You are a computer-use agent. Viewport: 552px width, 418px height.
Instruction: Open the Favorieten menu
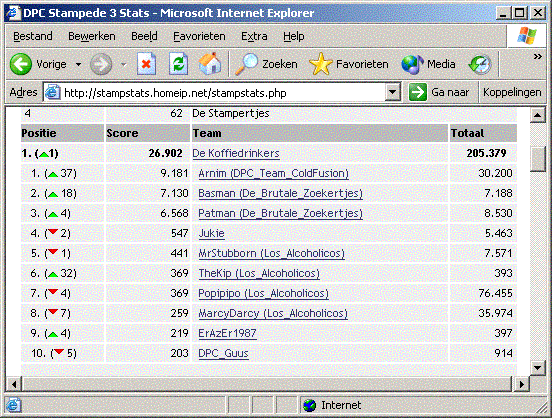coord(199,36)
